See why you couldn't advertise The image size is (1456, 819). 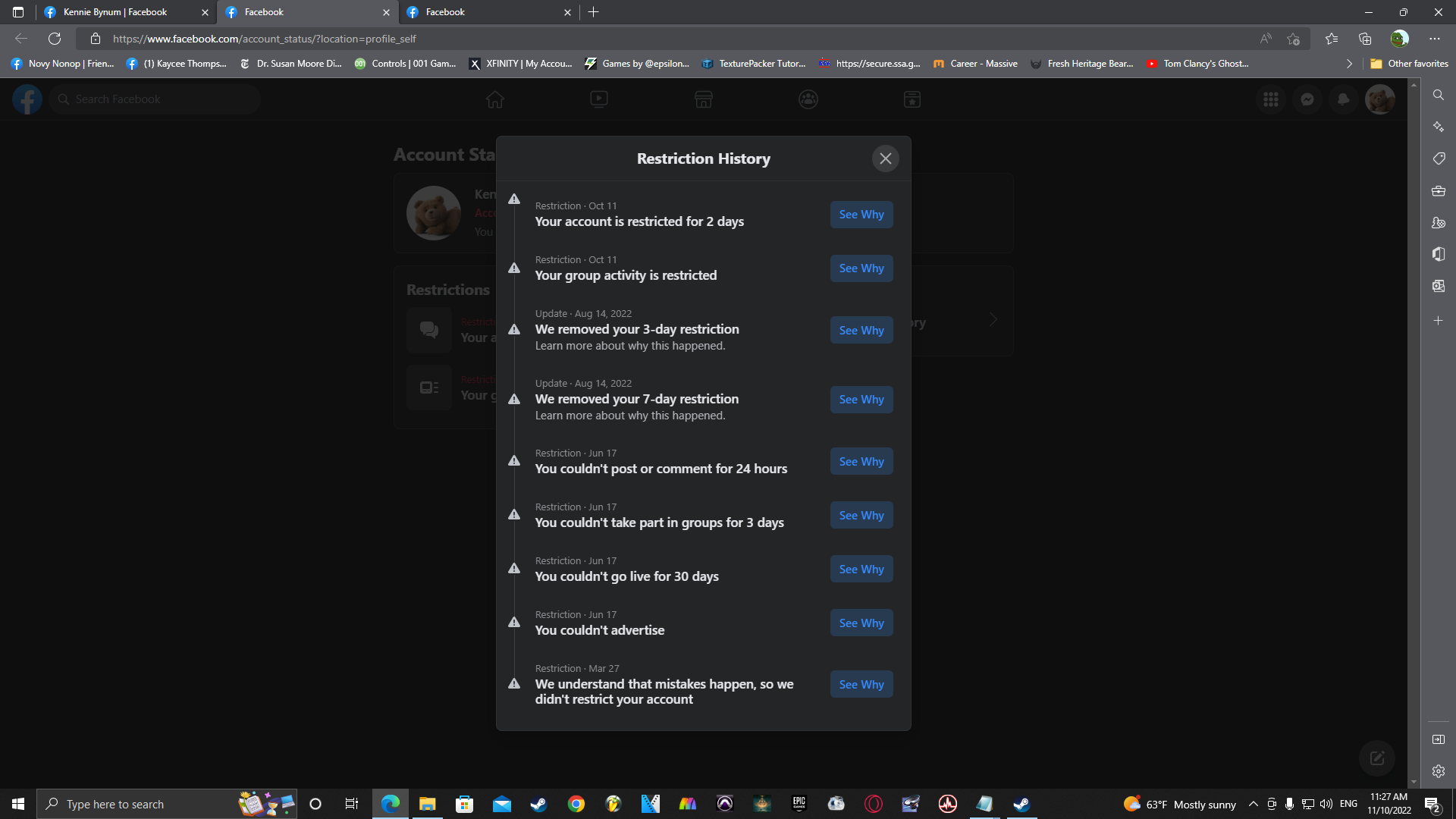[x=861, y=623]
